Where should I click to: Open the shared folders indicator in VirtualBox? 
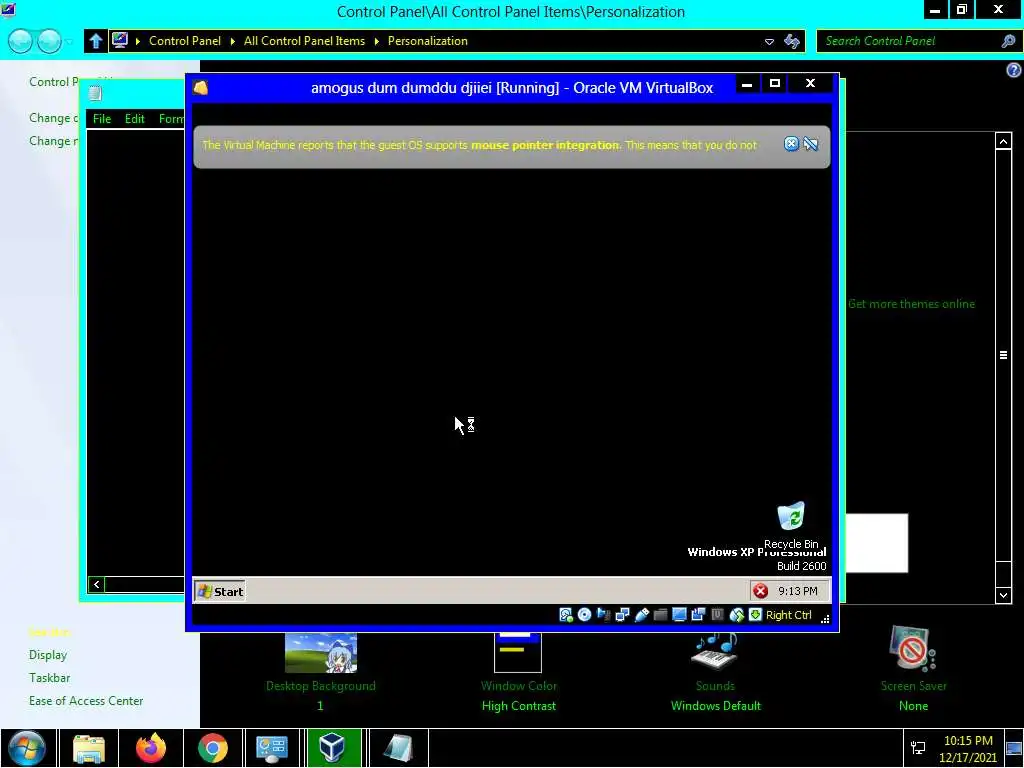(660, 615)
